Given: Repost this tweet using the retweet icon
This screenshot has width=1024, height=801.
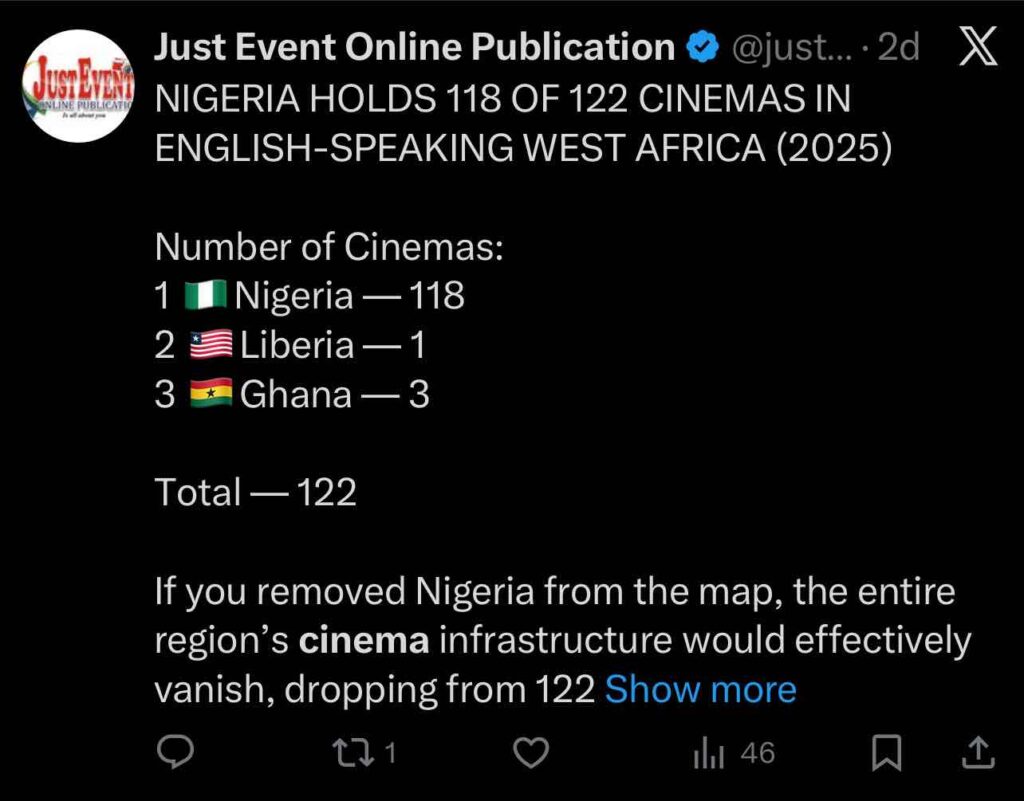Looking at the screenshot, I should 350,753.
